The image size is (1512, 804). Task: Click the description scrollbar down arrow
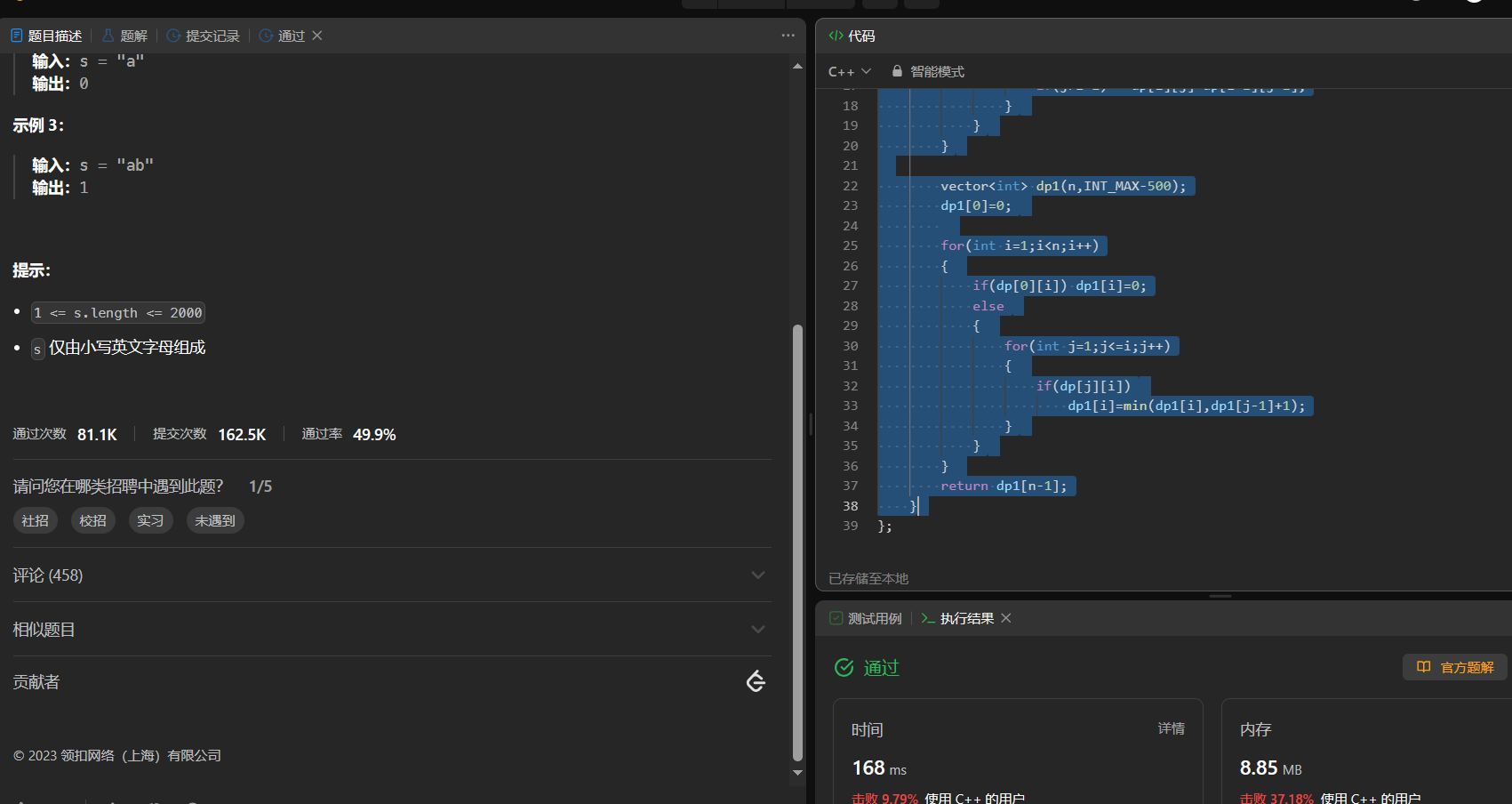click(x=797, y=773)
